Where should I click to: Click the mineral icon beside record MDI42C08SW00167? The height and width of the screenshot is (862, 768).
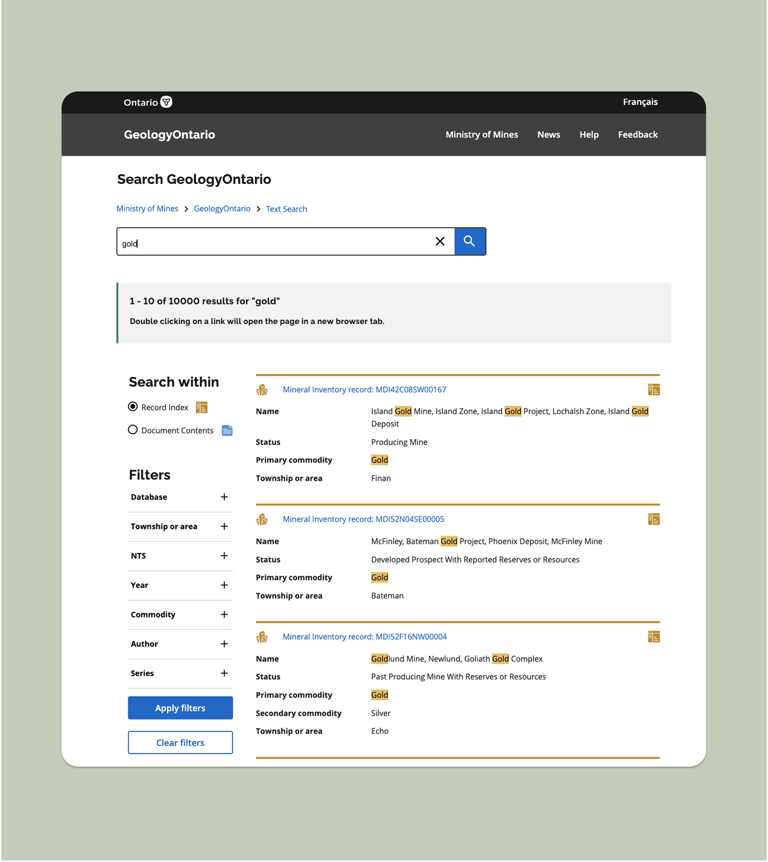[262, 390]
